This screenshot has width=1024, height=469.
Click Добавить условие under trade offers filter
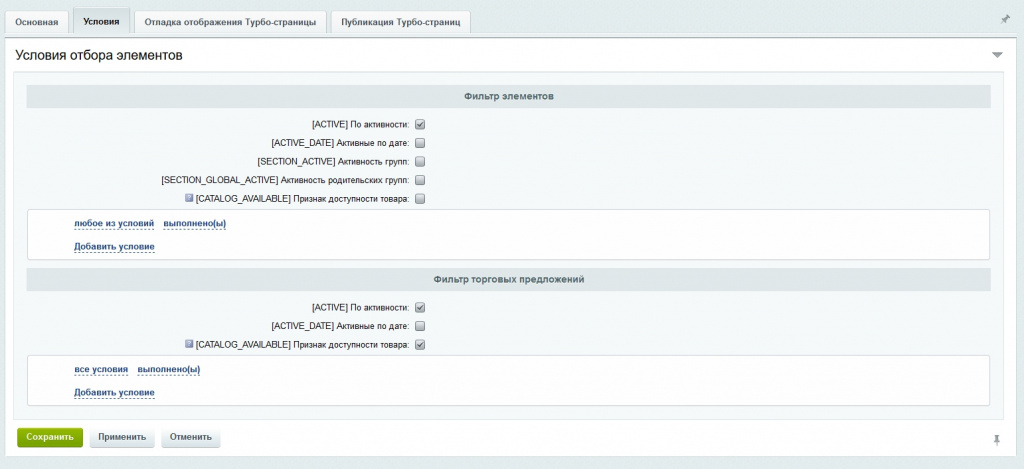pos(114,393)
